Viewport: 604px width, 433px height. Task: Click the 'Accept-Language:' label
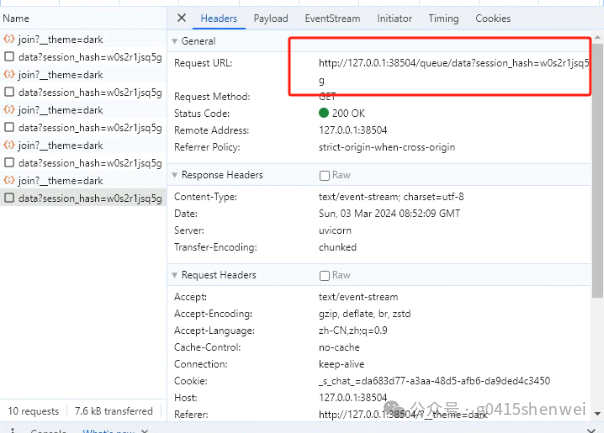click(x=214, y=331)
